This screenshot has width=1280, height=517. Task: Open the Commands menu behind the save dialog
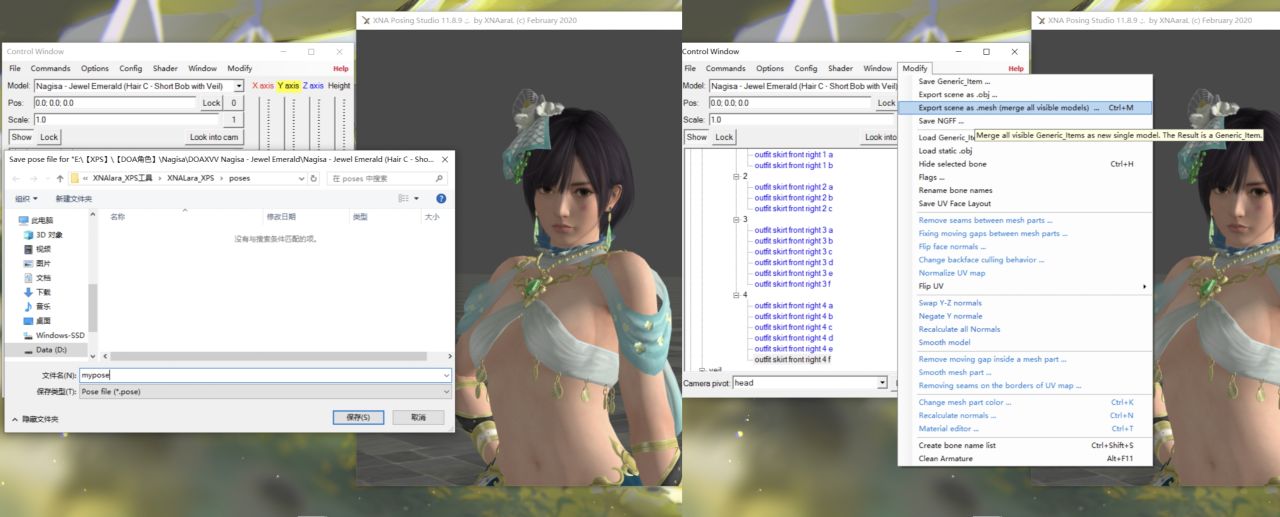pos(50,68)
